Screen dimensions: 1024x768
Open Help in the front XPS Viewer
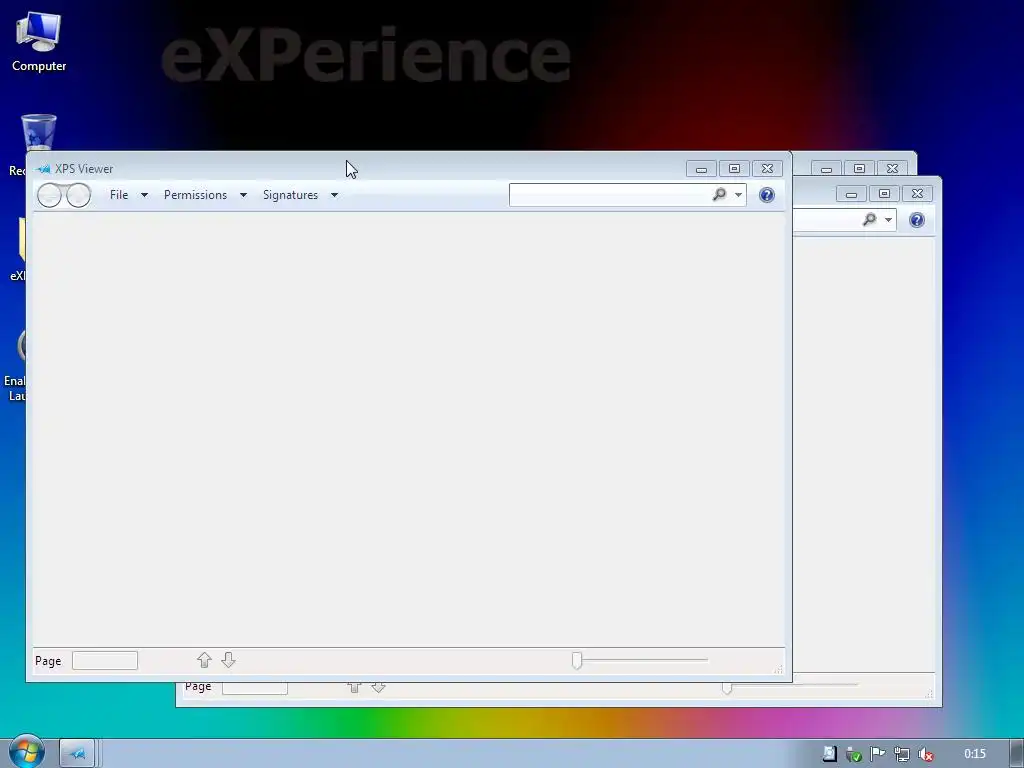[767, 195]
